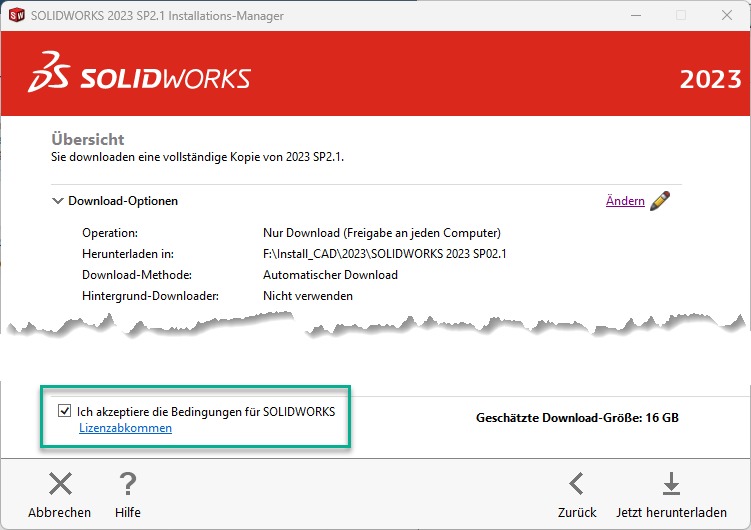Click the Jetzt herunterladen download arrow icon
751x530 pixels.
point(671,484)
